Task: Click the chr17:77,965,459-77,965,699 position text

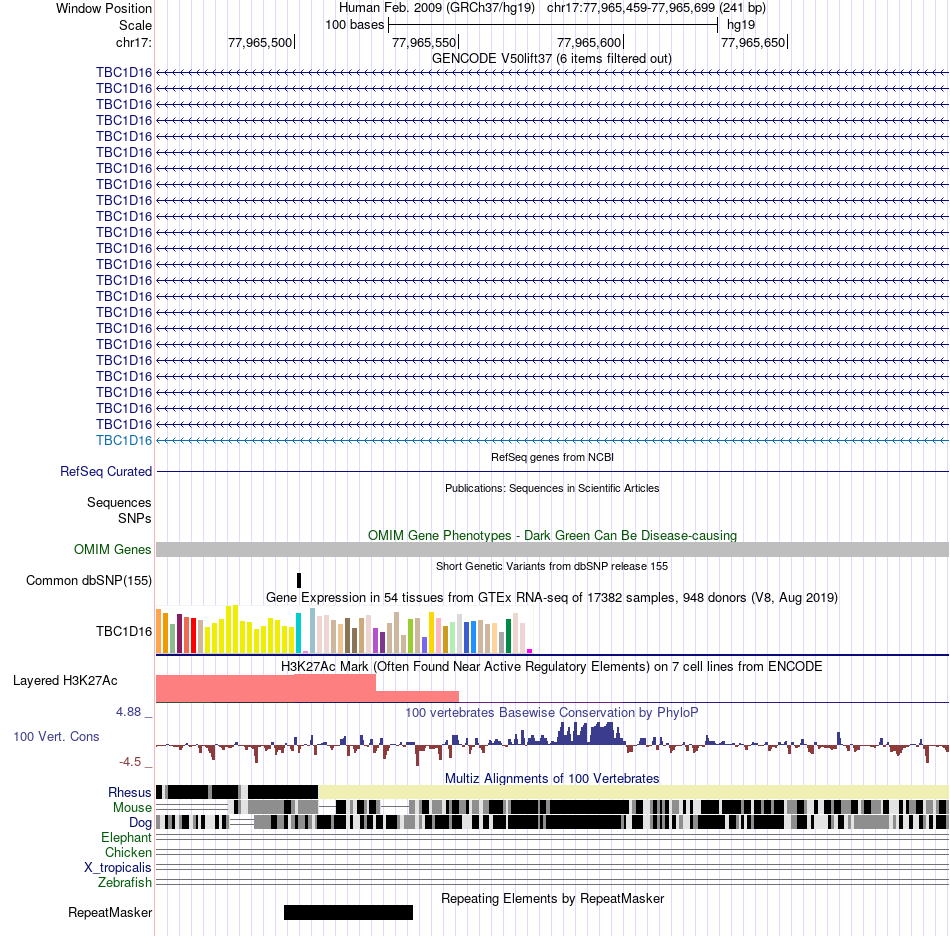Action: pos(631,8)
